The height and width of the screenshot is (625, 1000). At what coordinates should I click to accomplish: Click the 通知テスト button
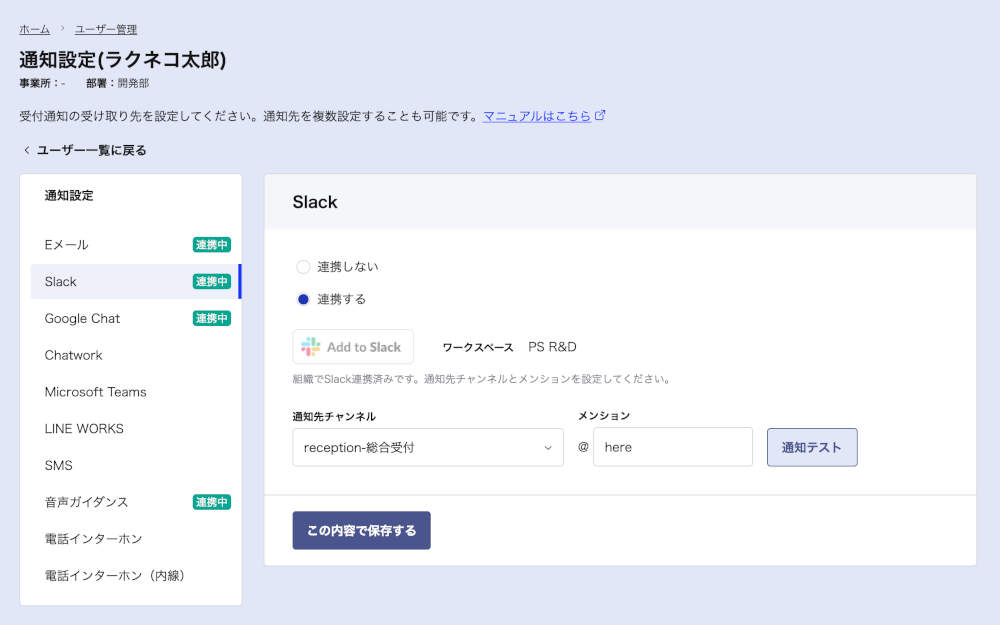tap(812, 447)
